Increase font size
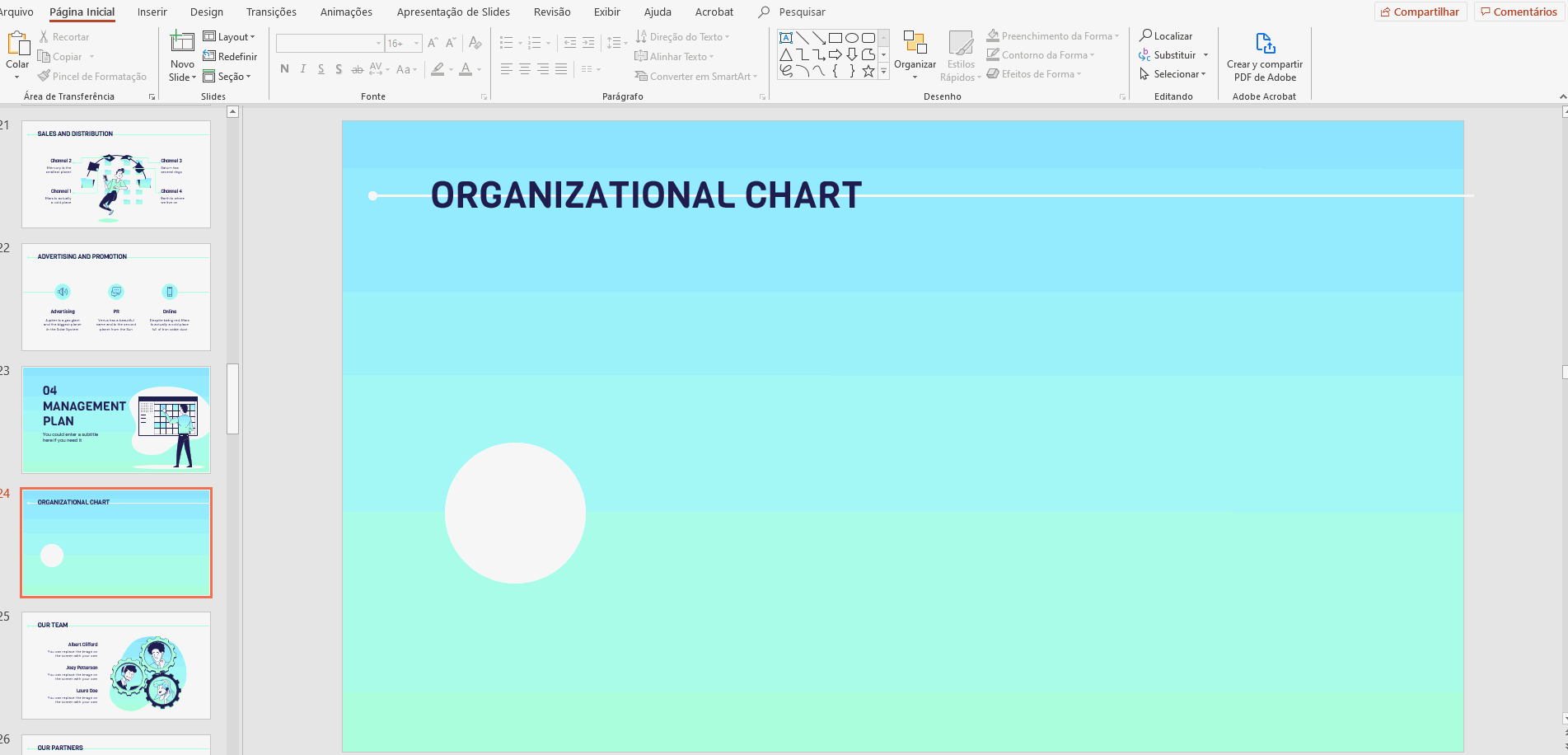 pyautogui.click(x=433, y=43)
